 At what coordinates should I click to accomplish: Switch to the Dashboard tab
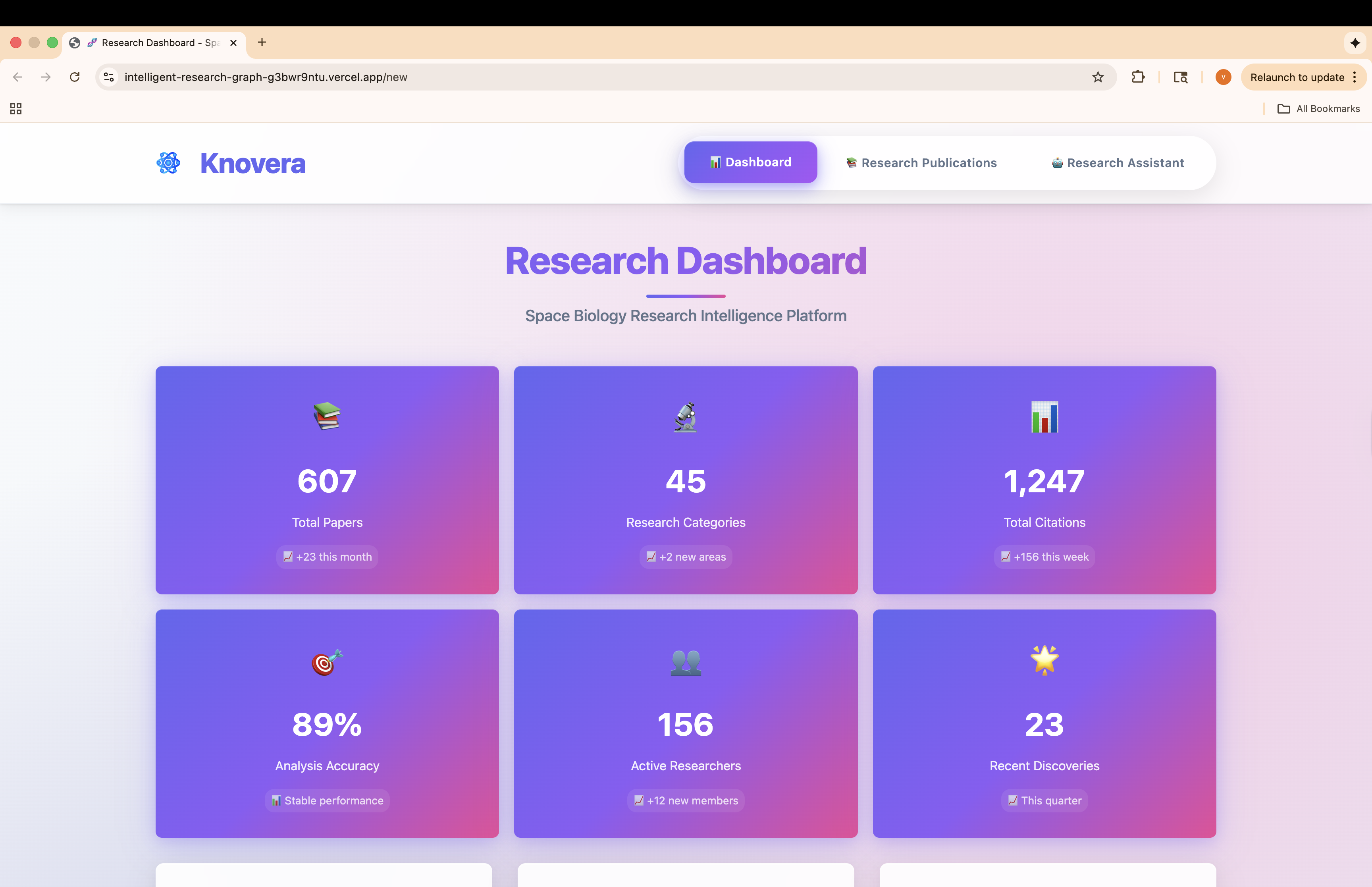[x=750, y=162]
